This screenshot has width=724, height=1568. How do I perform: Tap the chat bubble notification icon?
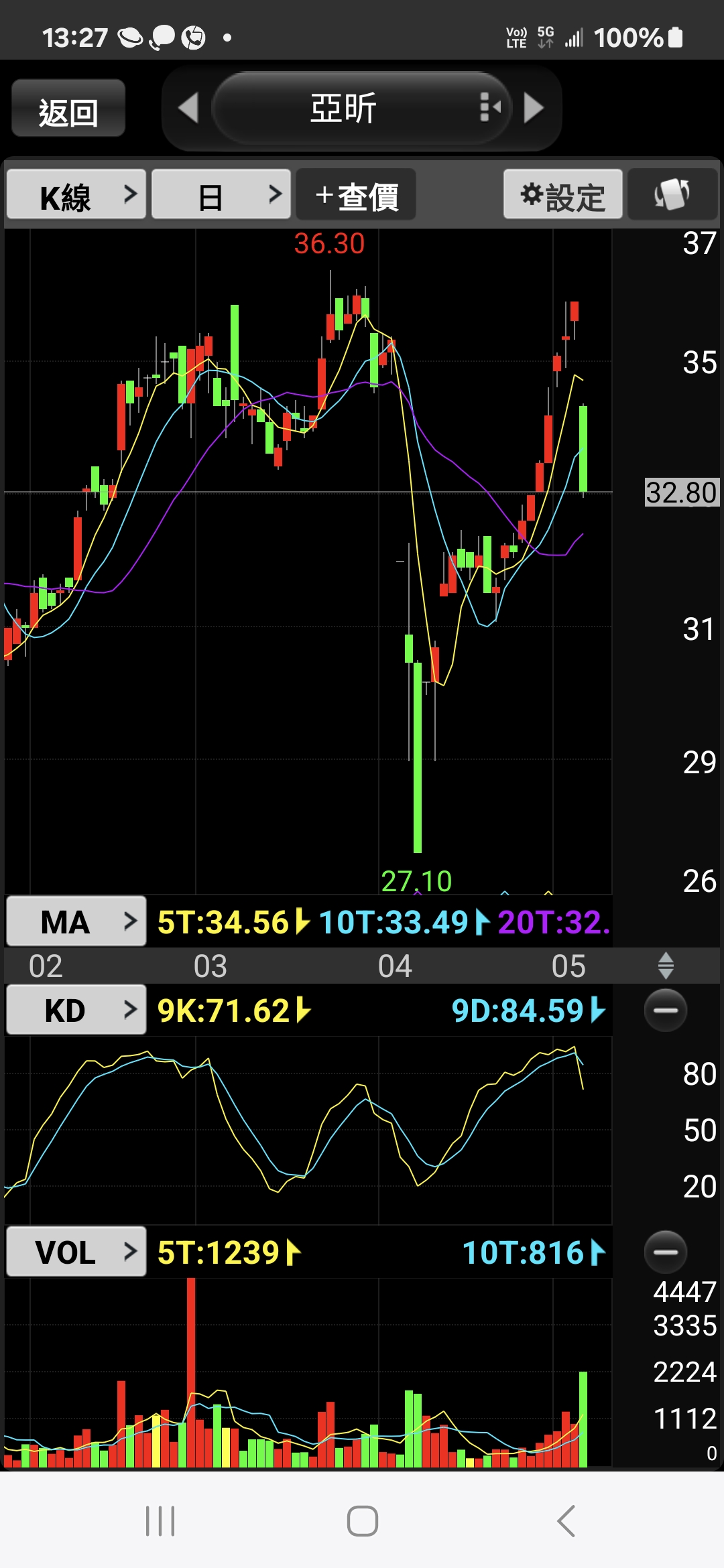point(162,38)
